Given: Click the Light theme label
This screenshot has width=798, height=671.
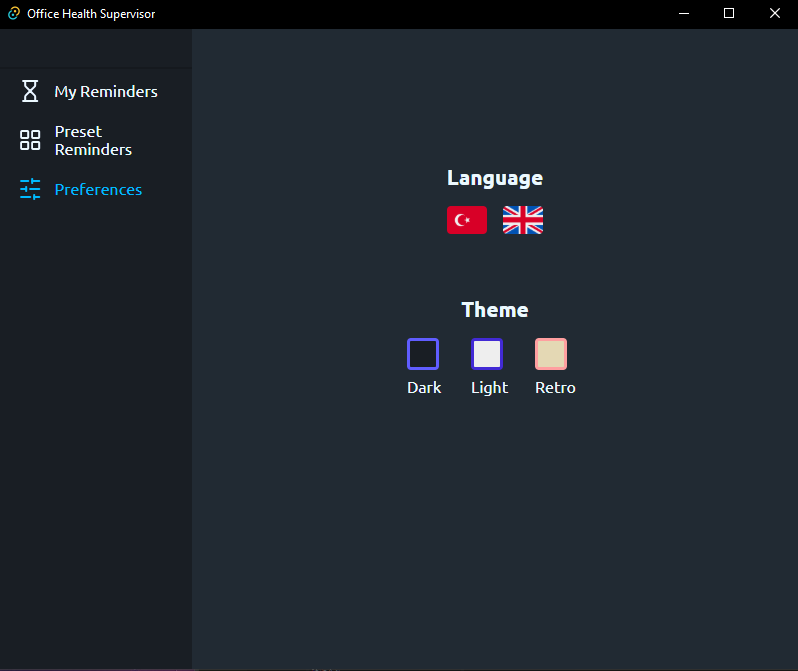Looking at the screenshot, I should click(490, 388).
